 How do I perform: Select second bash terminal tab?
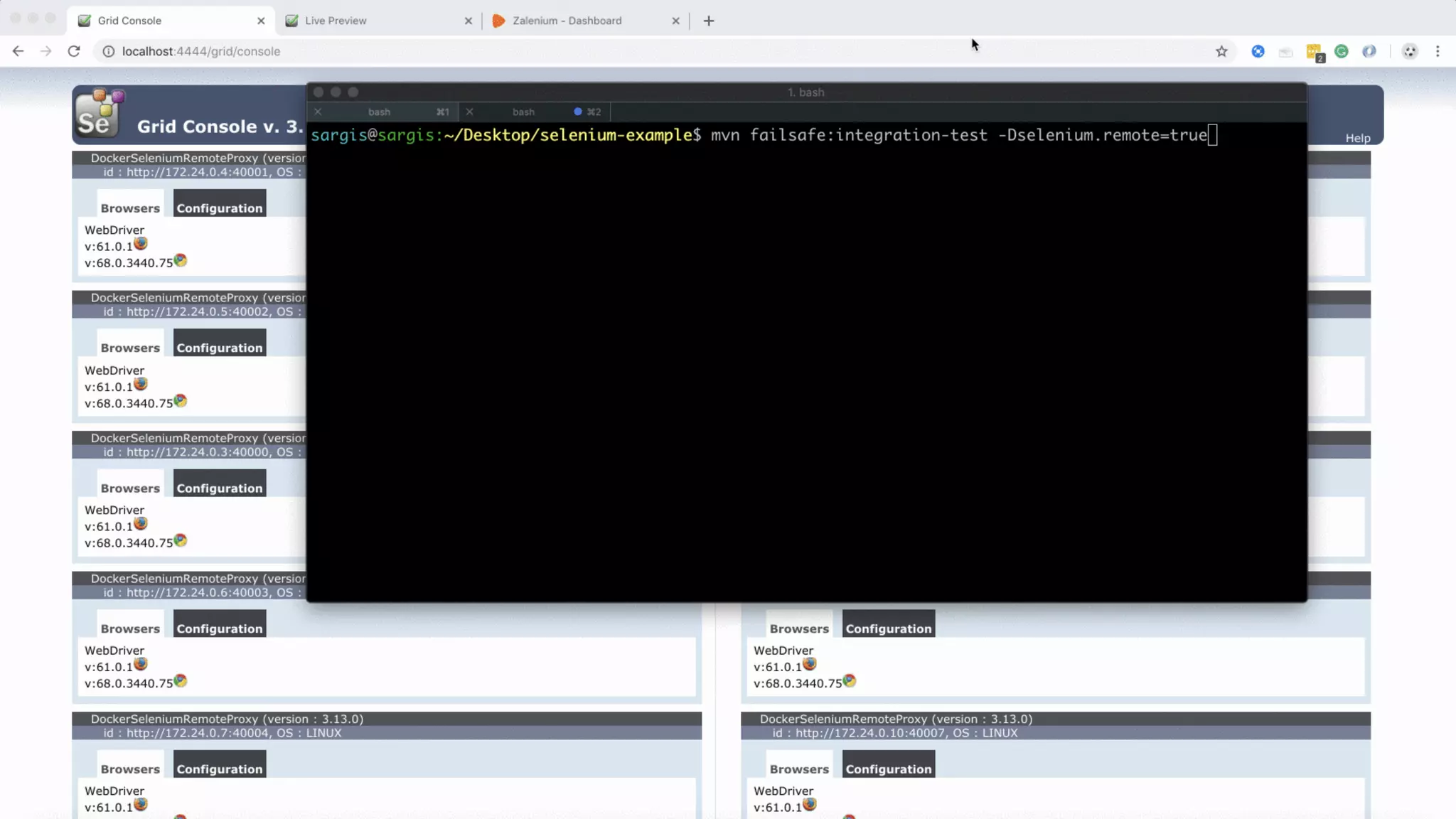click(x=523, y=112)
